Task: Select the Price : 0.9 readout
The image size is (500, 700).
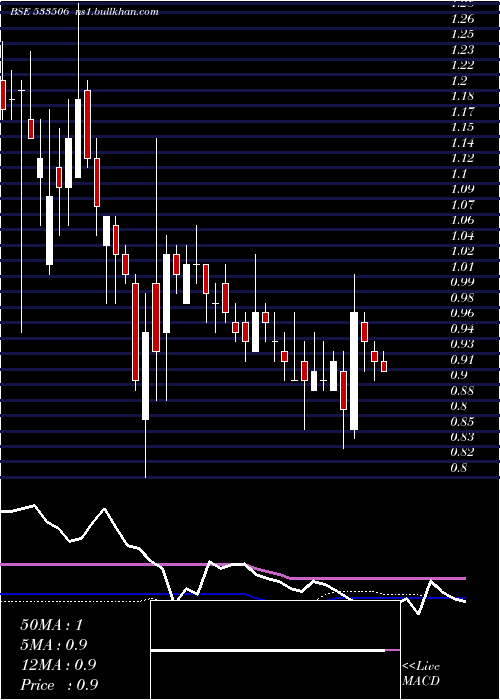Action: tap(59, 685)
